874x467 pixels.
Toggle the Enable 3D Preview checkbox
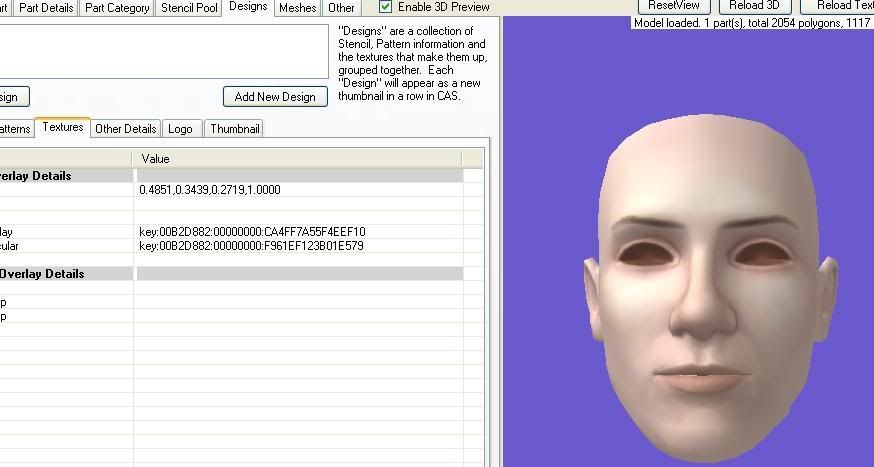click(385, 7)
